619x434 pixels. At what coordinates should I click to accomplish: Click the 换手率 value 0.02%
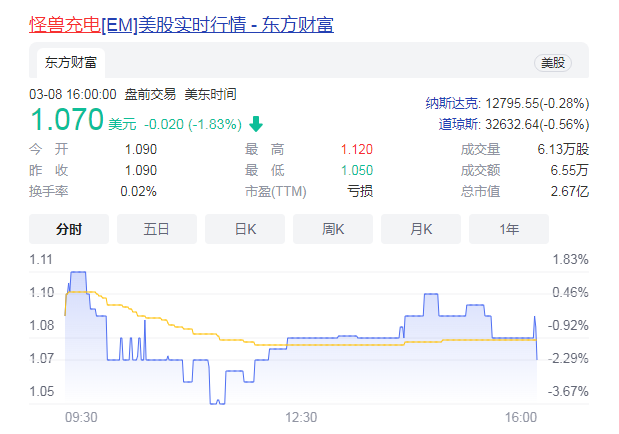[x=139, y=192]
